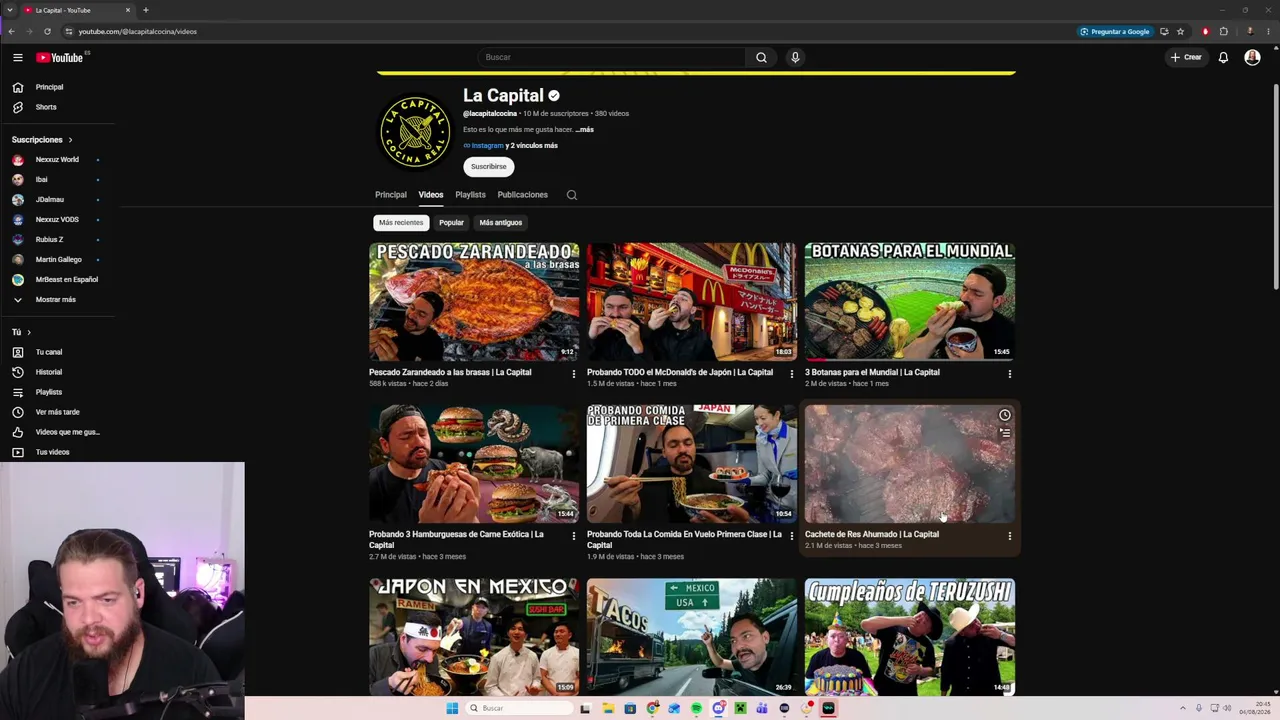Open Tu canal in sidebar
This screenshot has height=720, width=1280.
(x=50, y=352)
